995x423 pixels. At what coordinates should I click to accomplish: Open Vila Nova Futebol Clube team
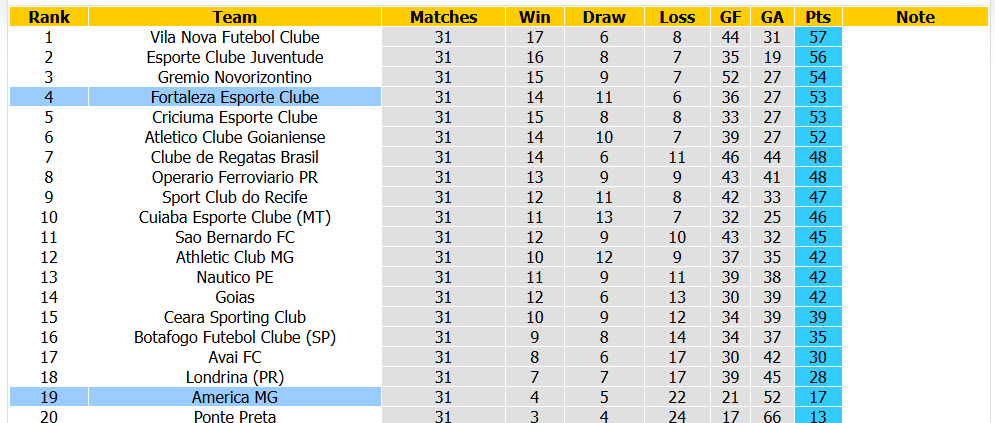235,37
